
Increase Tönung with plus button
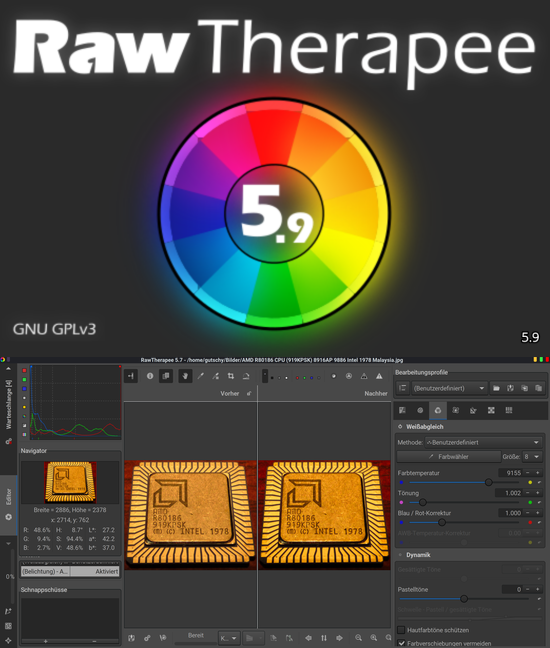coord(538,493)
